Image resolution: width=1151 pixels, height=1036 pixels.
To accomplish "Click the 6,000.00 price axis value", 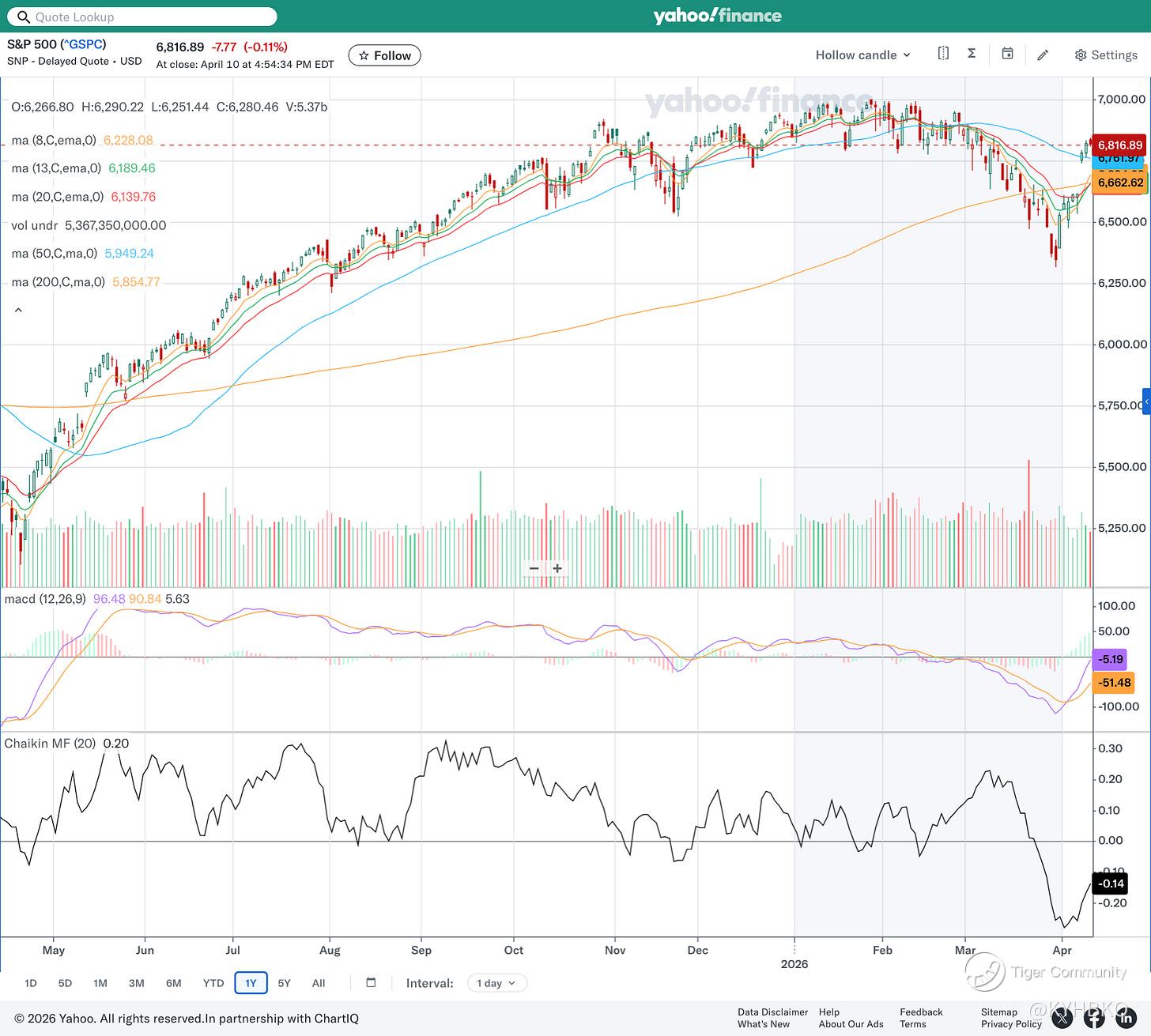I will pyautogui.click(x=1122, y=345).
